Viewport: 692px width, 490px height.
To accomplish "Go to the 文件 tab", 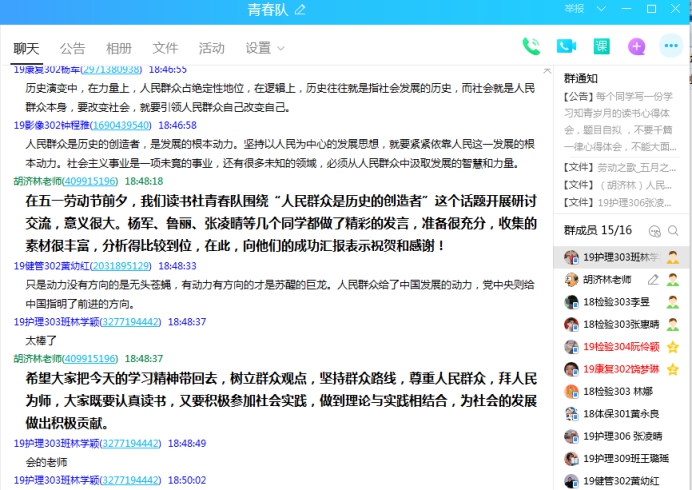I will coord(165,48).
